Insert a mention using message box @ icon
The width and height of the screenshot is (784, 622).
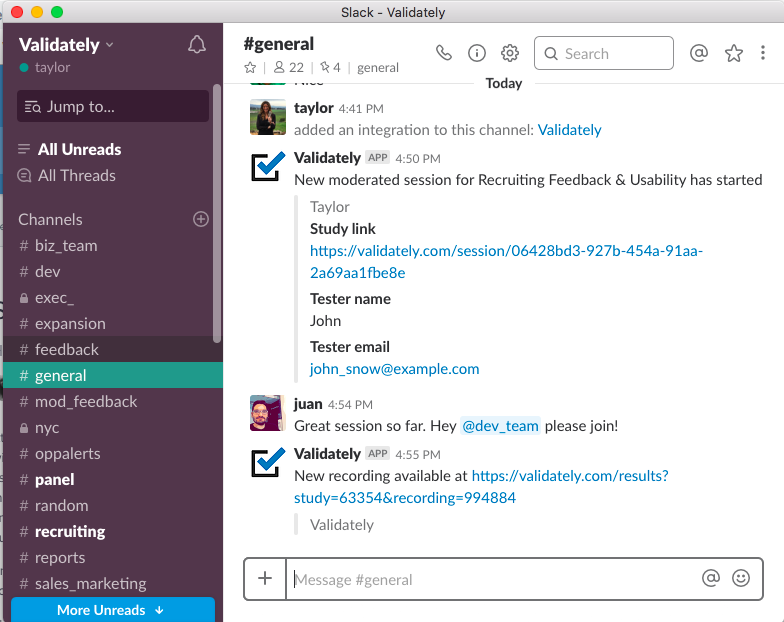[x=710, y=578]
